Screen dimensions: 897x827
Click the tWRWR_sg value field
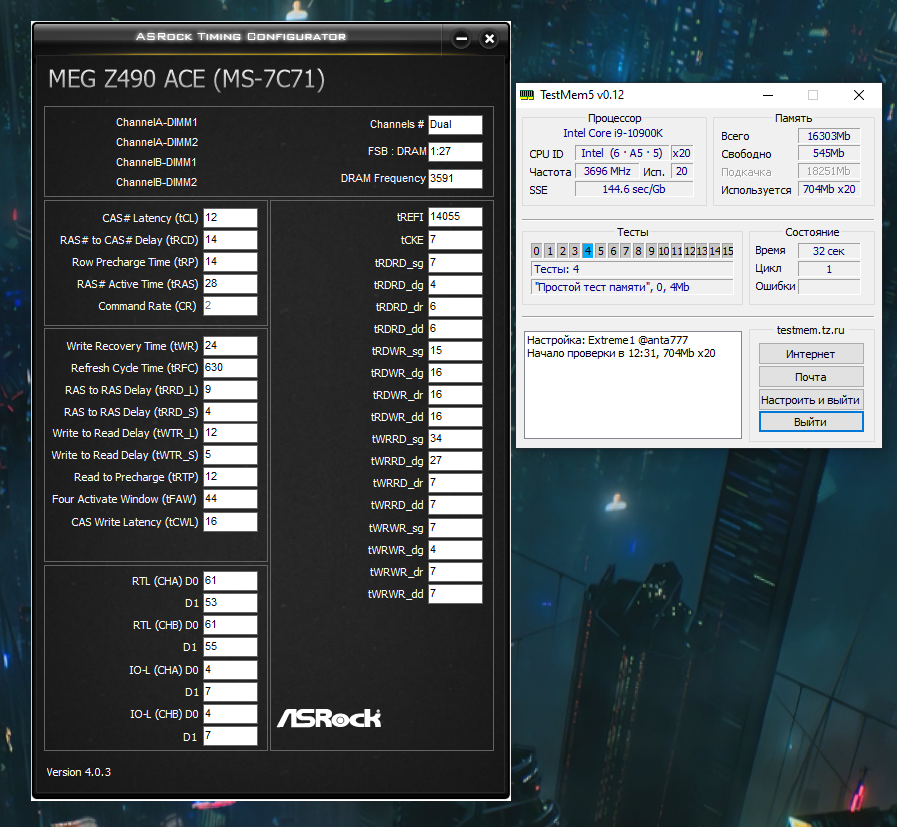click(x=455, y=528)
